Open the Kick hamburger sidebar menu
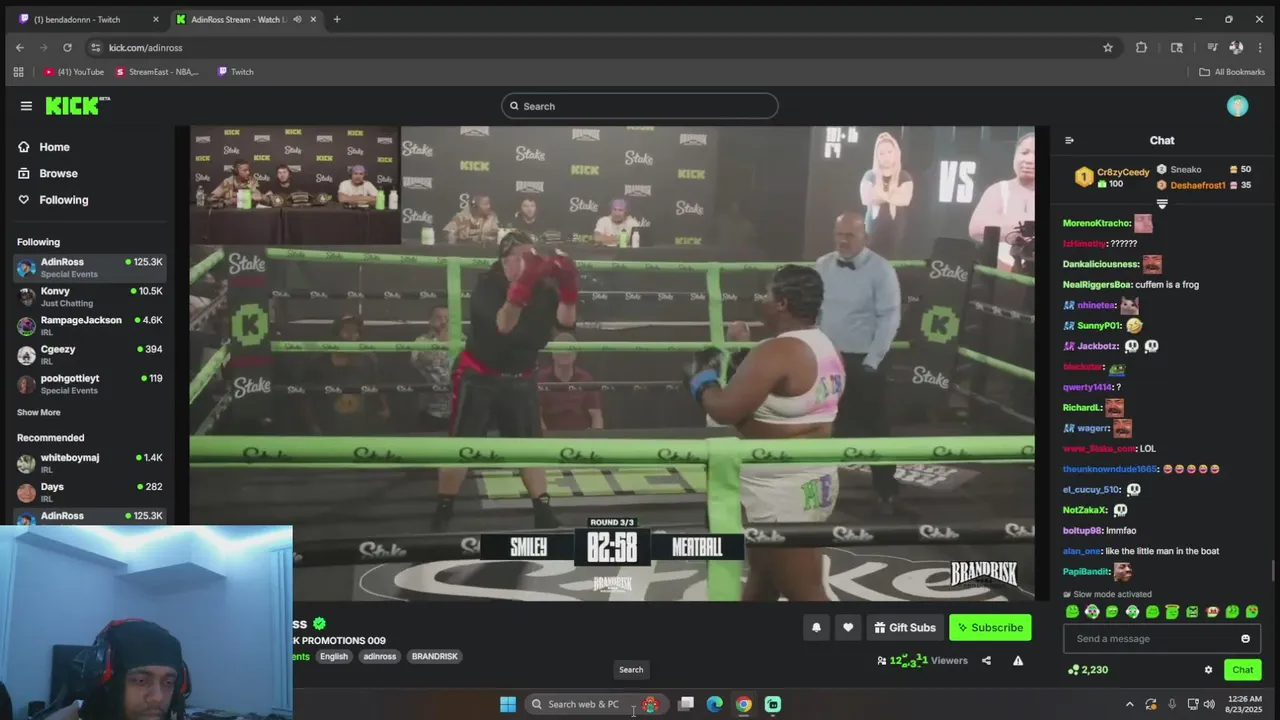 coord(26,106)
